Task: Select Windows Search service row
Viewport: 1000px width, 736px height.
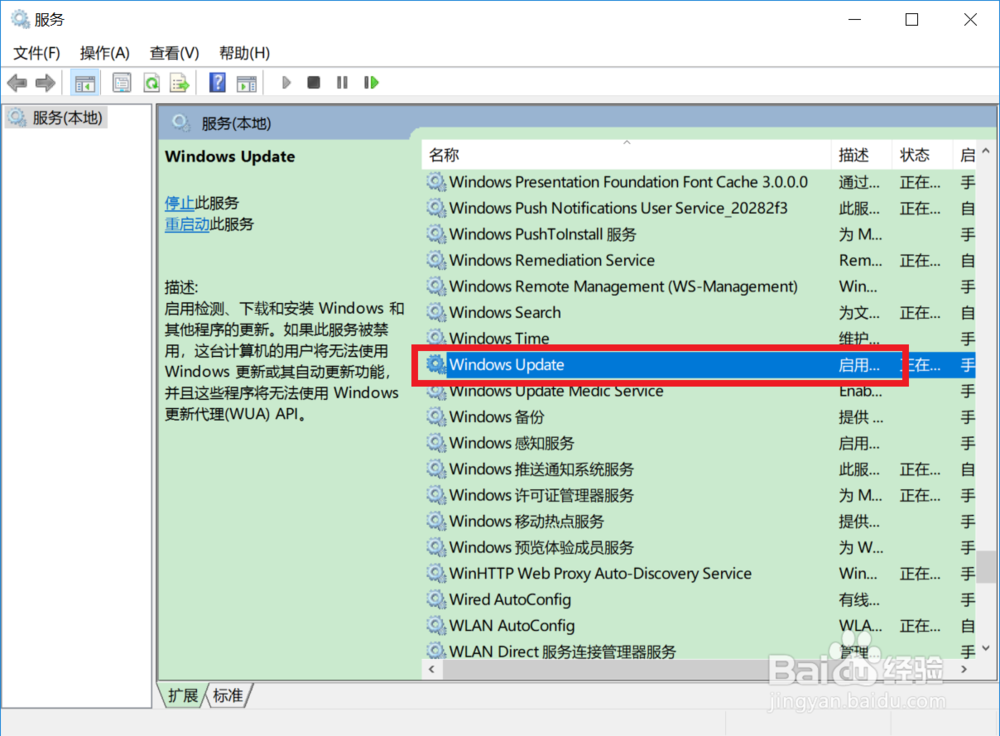Action: click(x=699, y=313)
